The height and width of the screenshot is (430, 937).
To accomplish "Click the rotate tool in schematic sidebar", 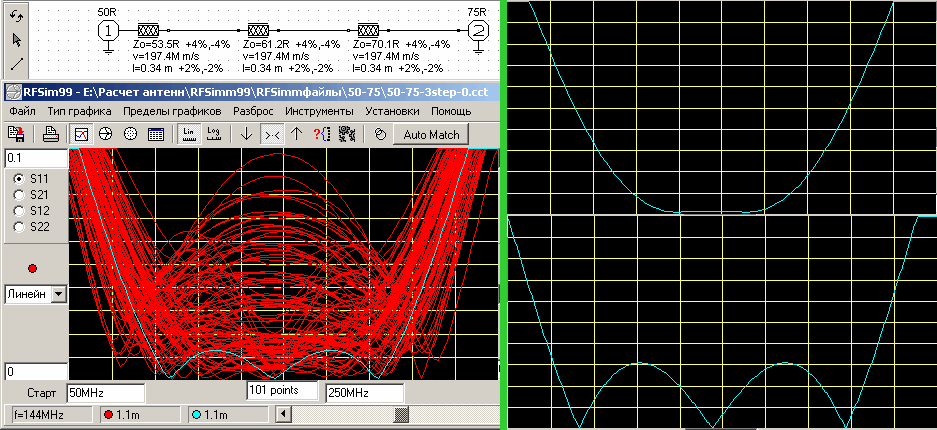I will 17,16.
